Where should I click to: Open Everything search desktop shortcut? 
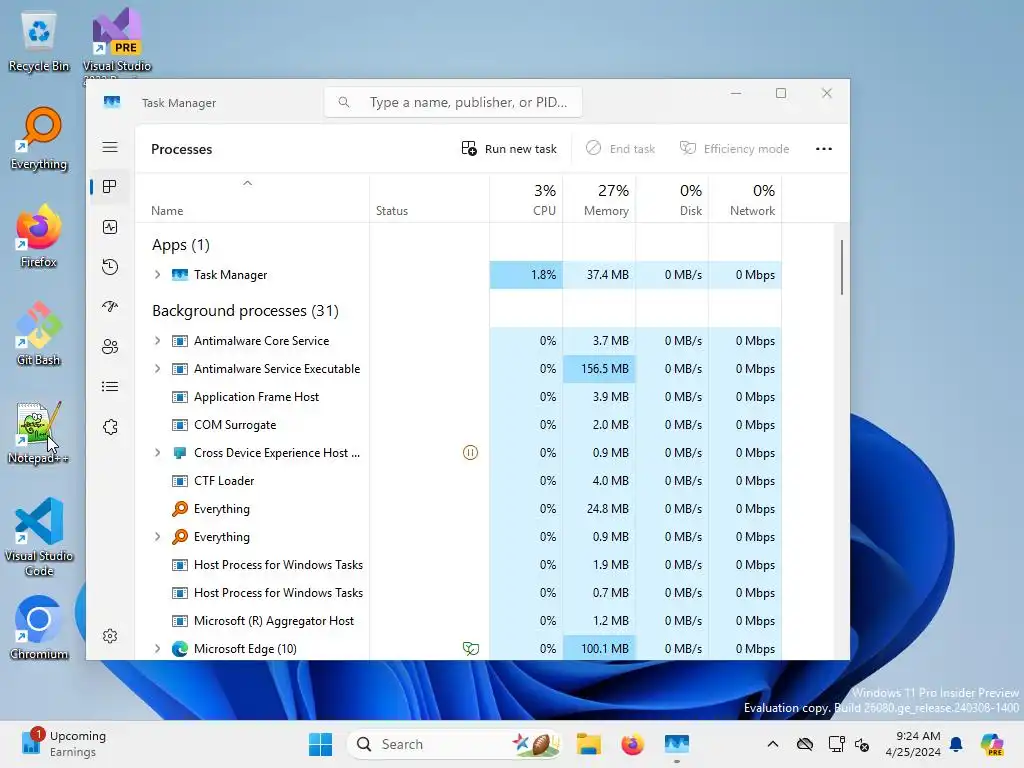point(39,138)
